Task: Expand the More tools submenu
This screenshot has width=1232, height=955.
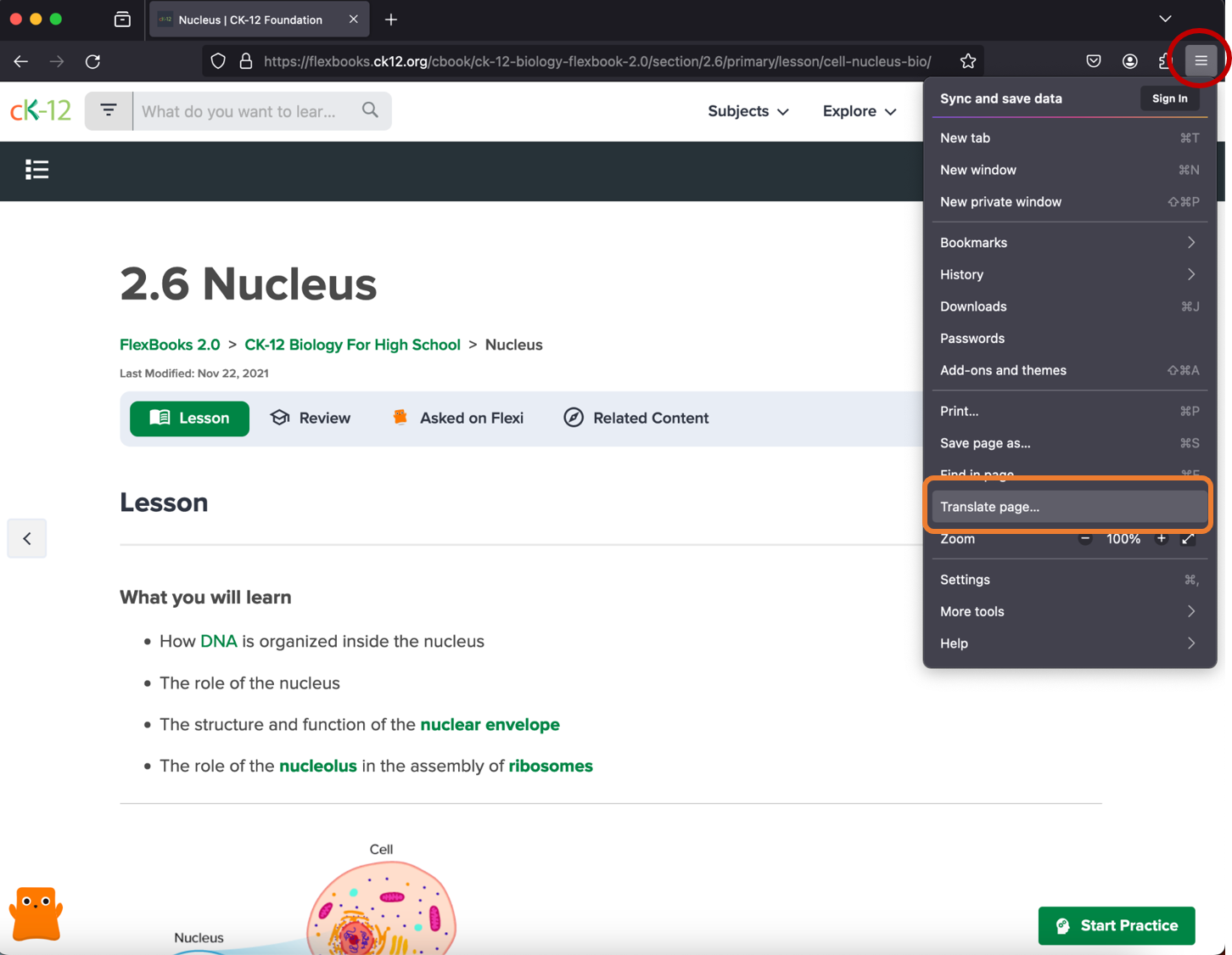Action: click(x=1069, y=611)
